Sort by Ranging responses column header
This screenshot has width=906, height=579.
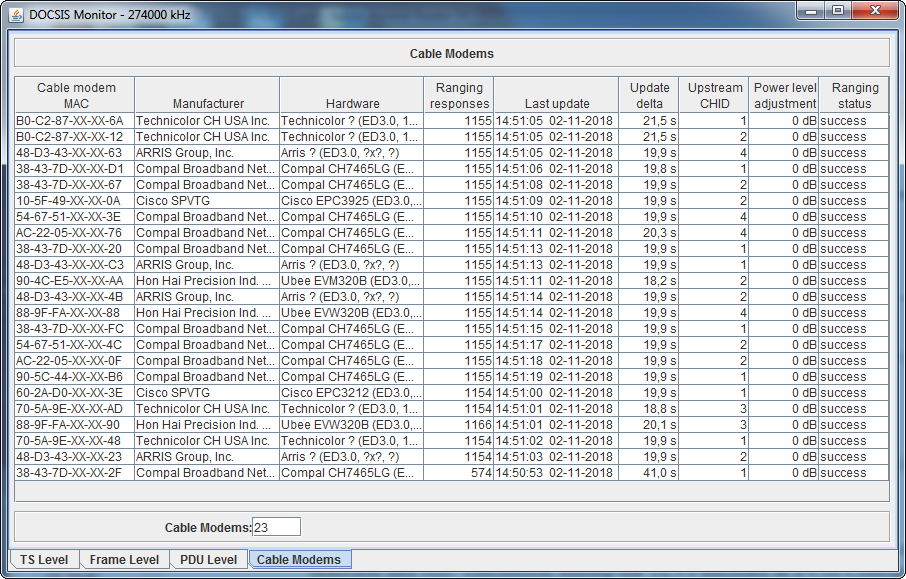tap(459, 95)
